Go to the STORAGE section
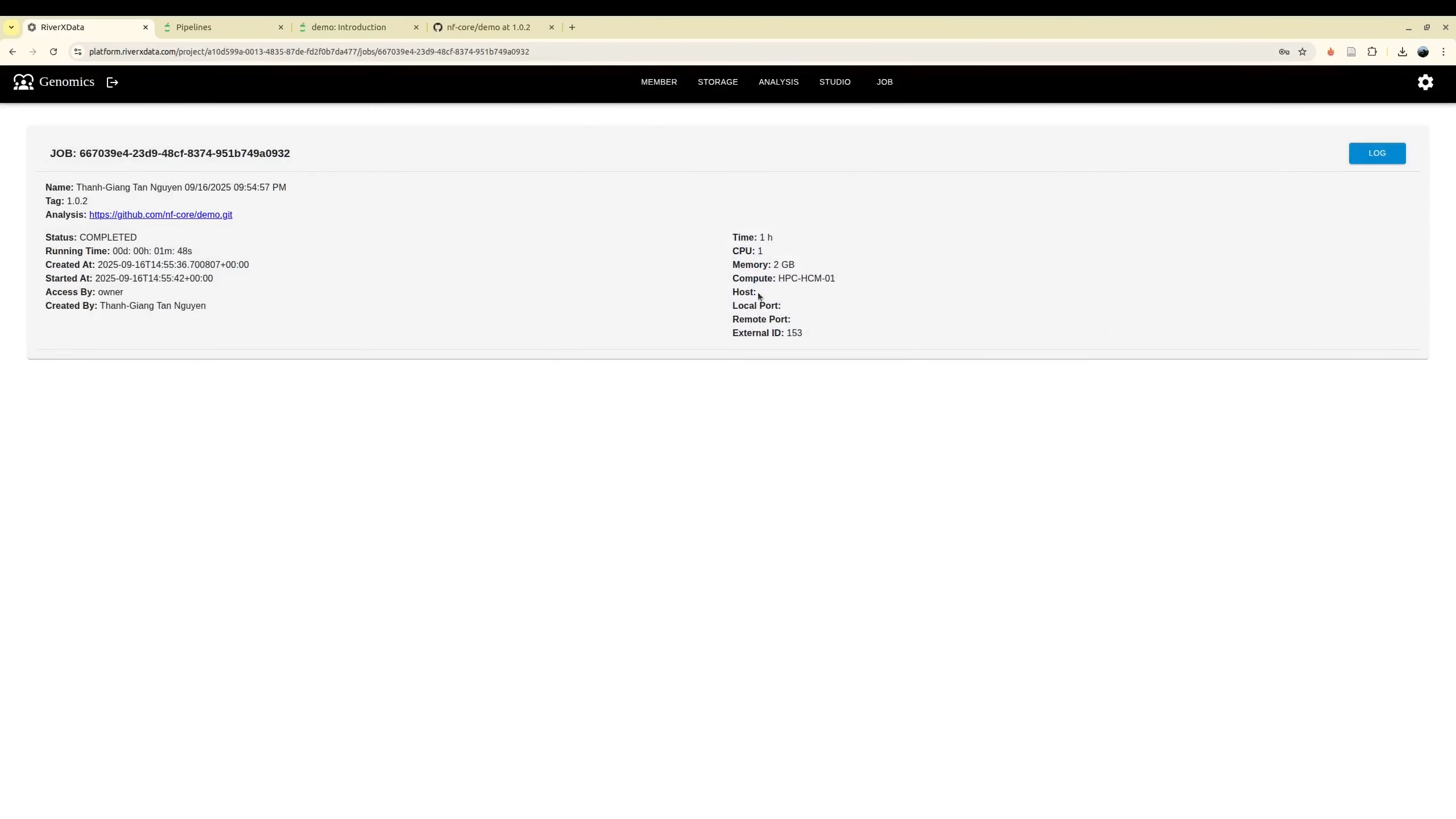Viewport: 1456px width, 819px height. pyautogui.click(x=717, y=82)
